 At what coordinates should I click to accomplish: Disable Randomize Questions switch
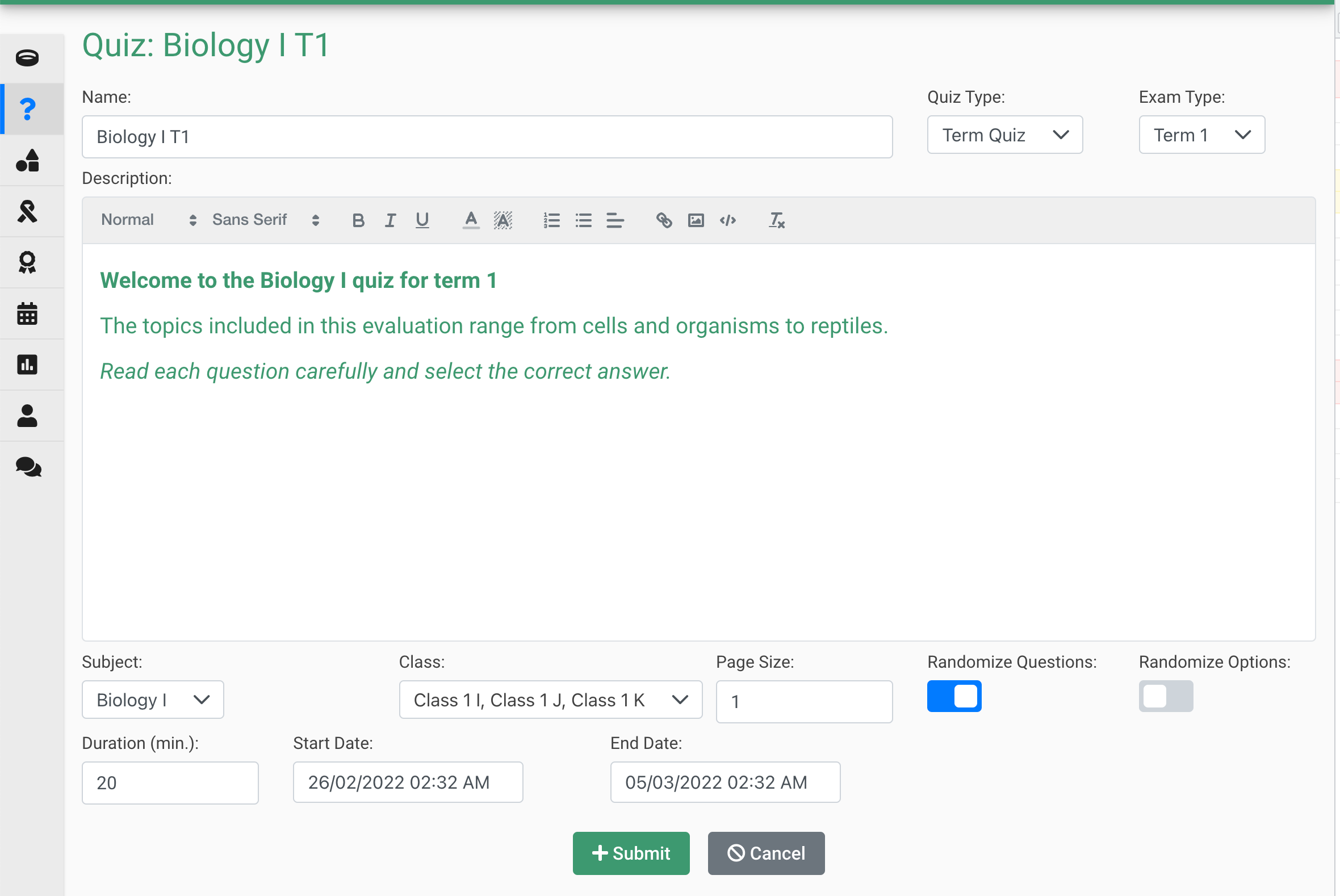(954, 696)
